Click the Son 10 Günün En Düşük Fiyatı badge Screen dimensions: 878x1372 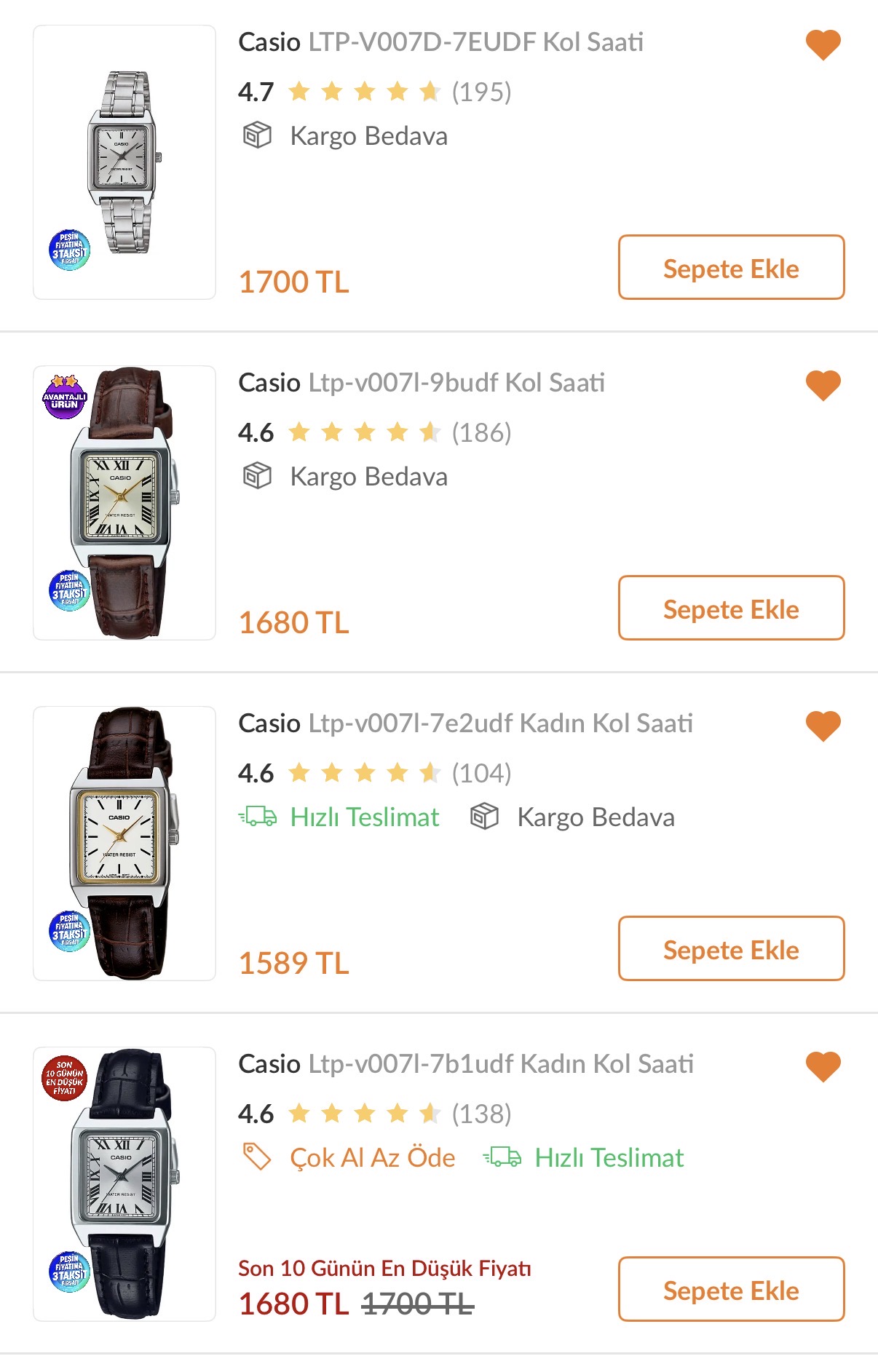tap(65, 1078)
